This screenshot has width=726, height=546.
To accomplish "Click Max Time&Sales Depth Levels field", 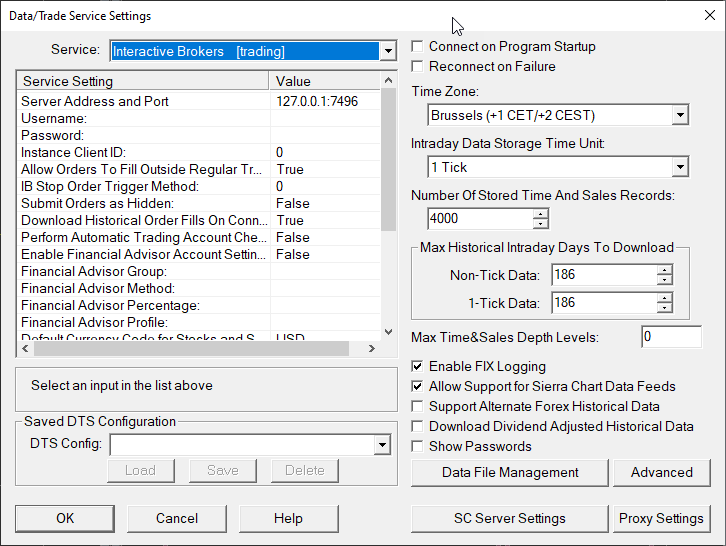I will [671, 337].
